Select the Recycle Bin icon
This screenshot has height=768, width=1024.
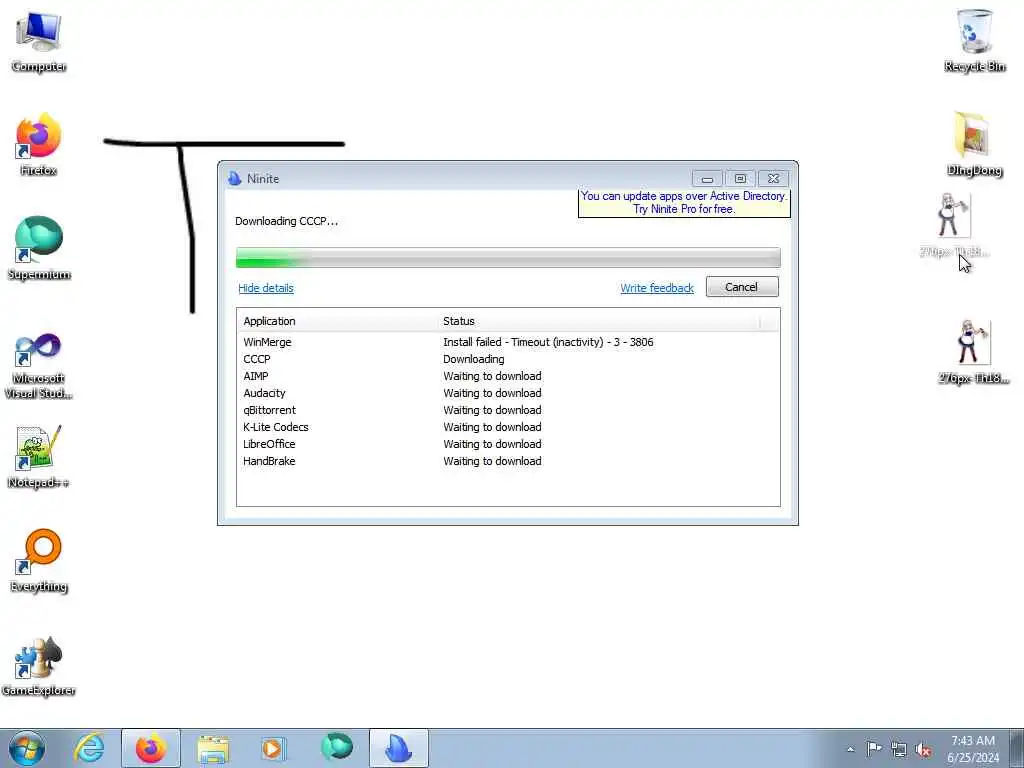[974, 40]
